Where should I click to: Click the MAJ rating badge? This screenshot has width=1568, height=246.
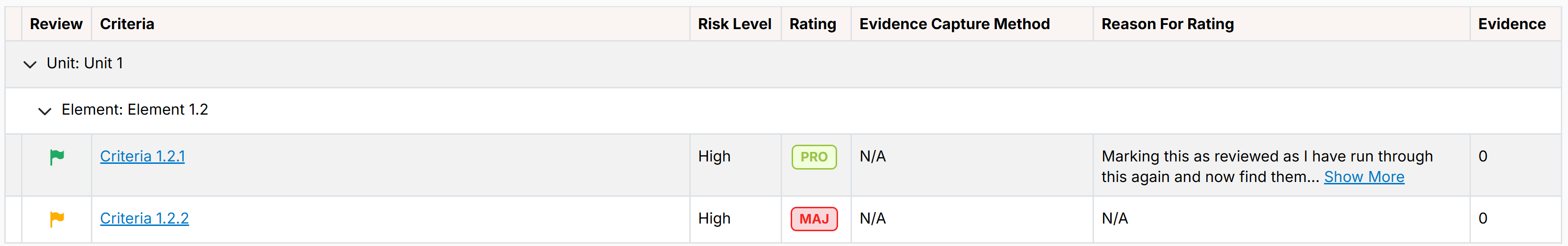point(814,219)
